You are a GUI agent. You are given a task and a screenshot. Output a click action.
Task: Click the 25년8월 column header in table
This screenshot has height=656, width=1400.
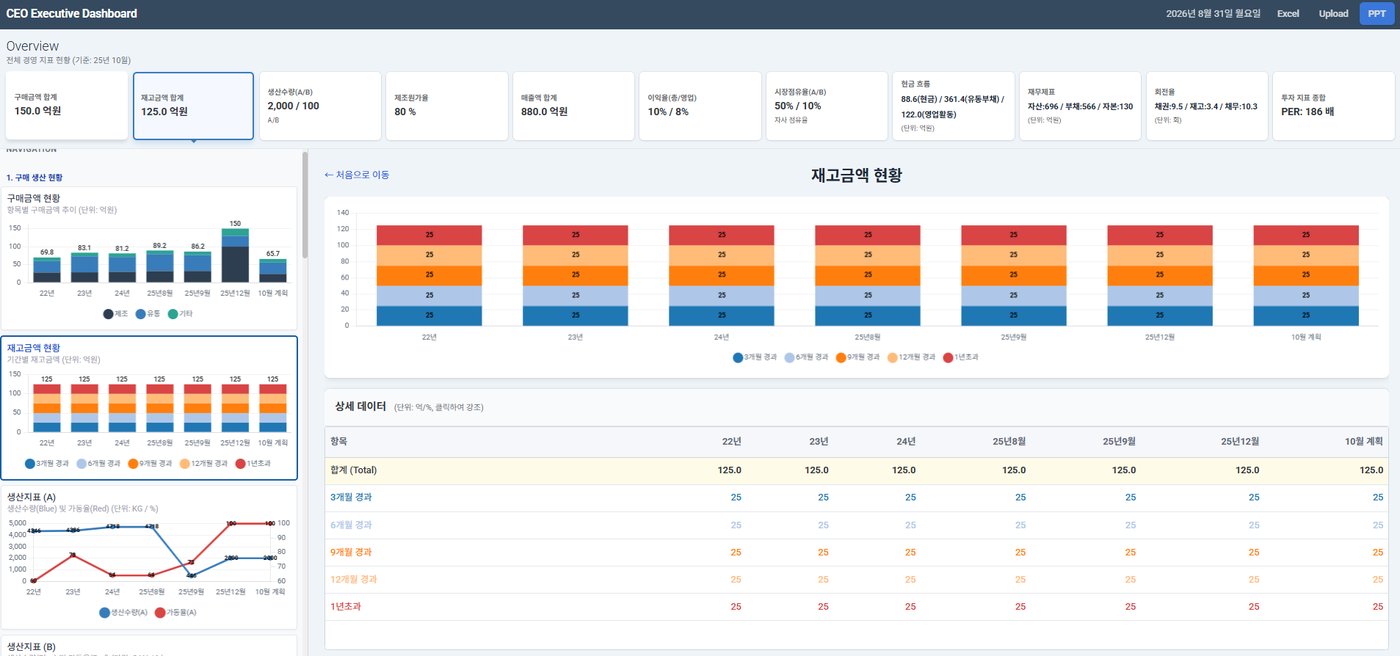1009,442
